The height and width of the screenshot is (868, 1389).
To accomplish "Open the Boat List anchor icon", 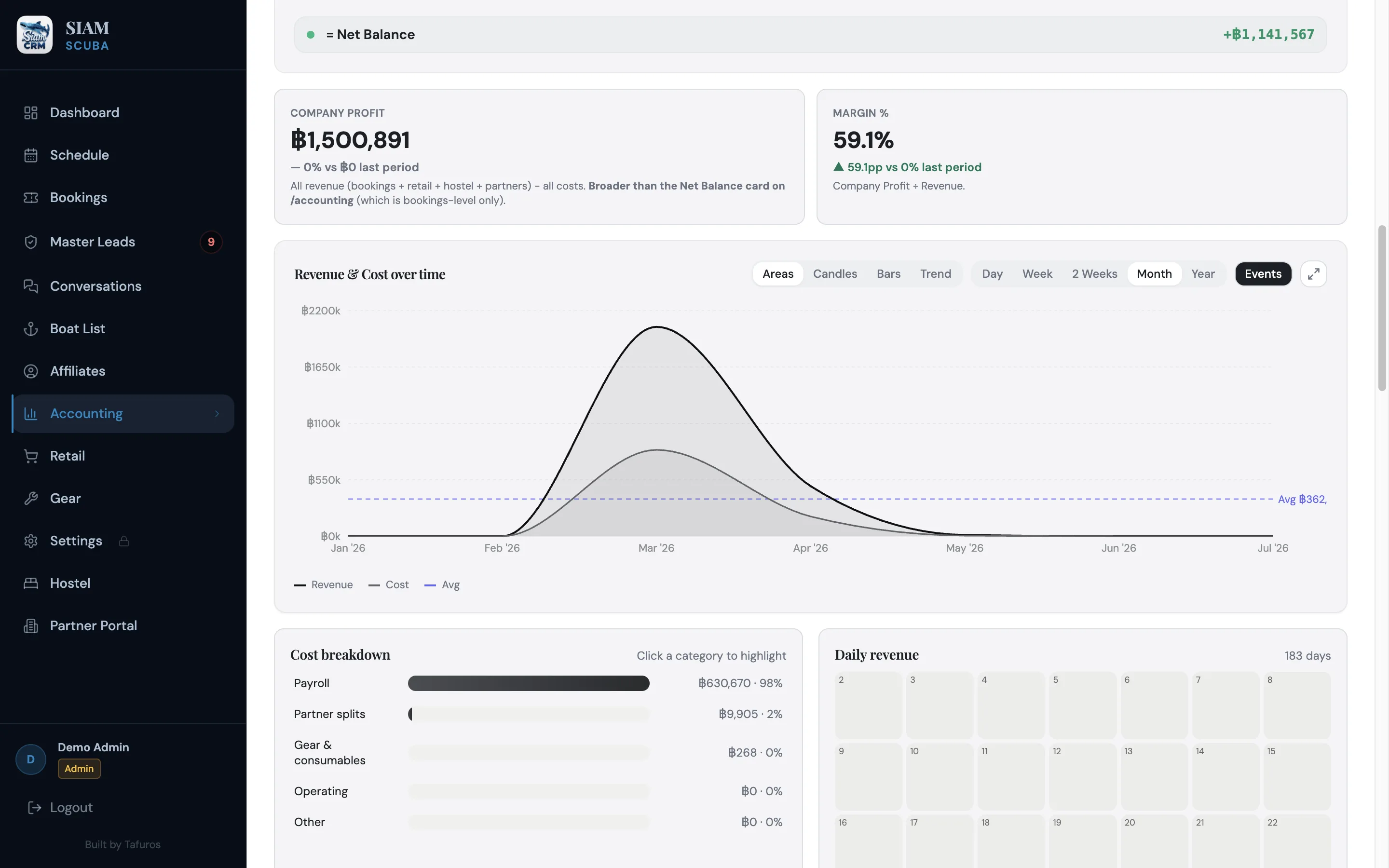I will click(x=31, y=328).
